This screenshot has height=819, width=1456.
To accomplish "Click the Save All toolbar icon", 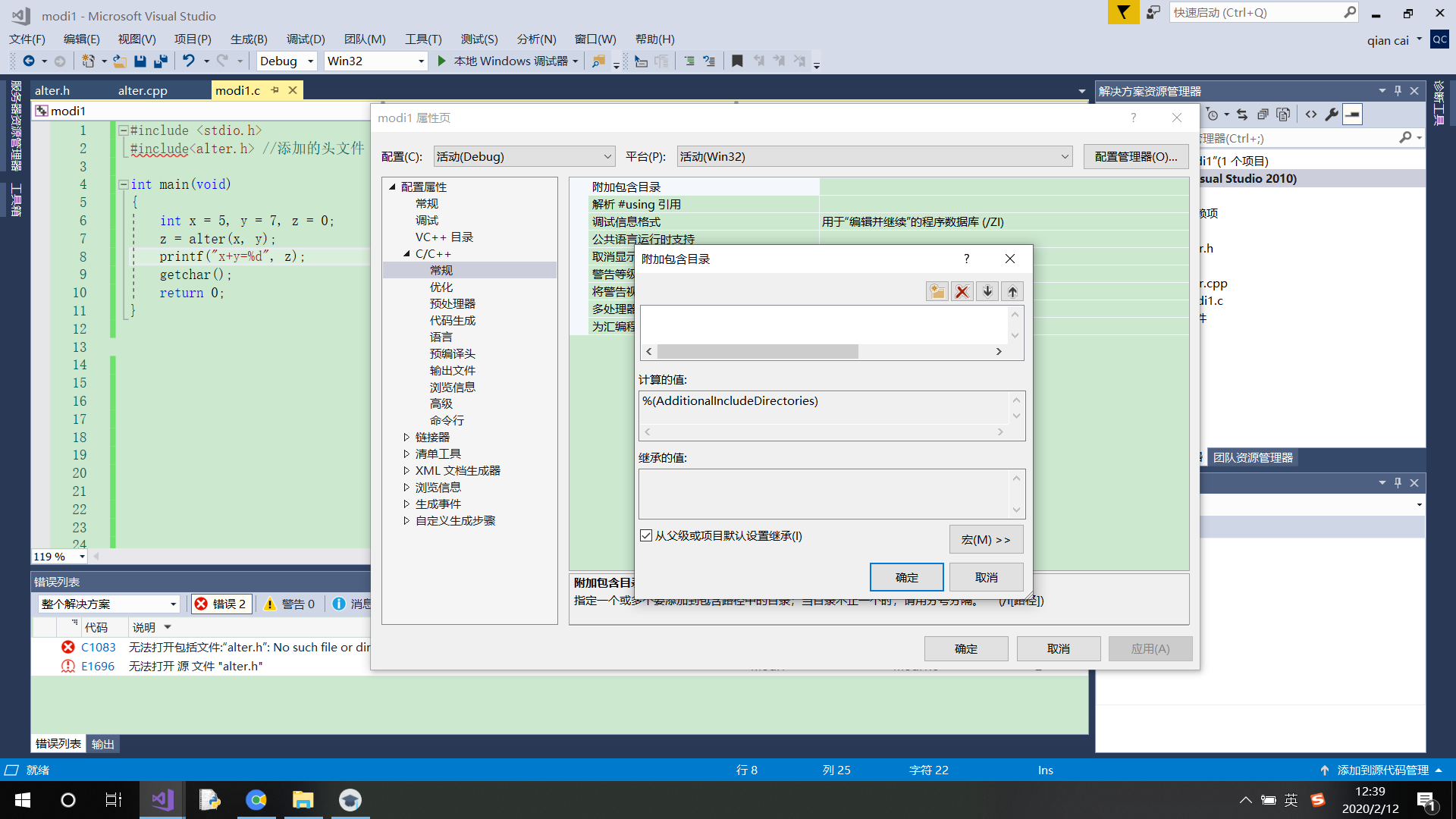I will tap(160, 61).
